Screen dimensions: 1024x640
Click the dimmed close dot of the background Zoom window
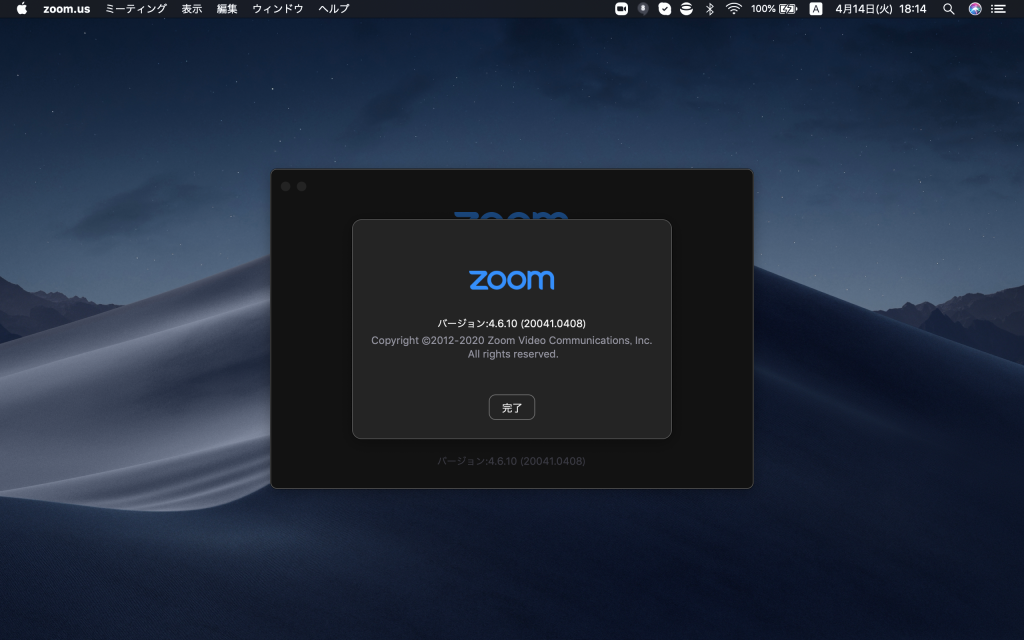click(285, 186)
